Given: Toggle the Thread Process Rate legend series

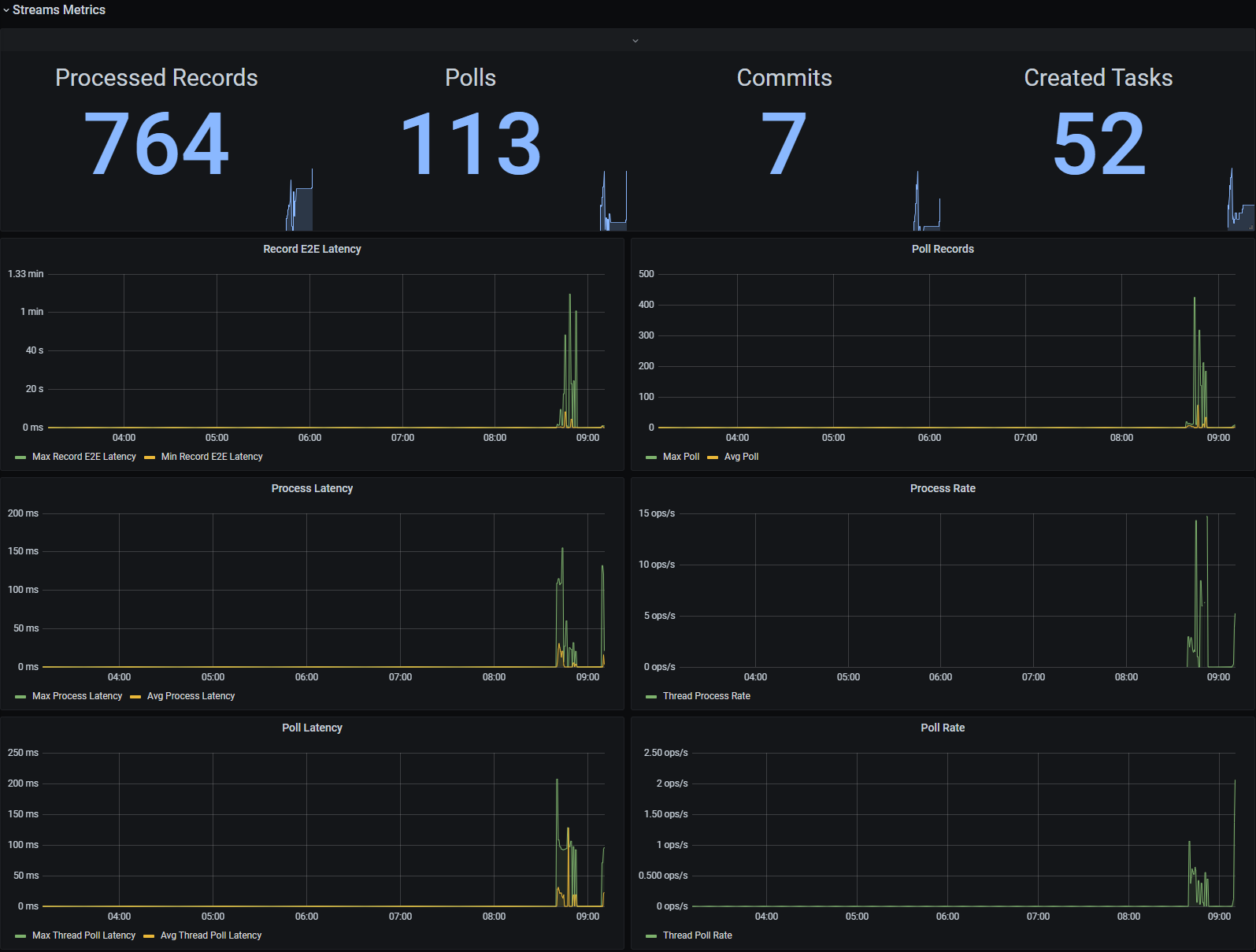Looking at the screenshot, I should (x=707, y=696).
